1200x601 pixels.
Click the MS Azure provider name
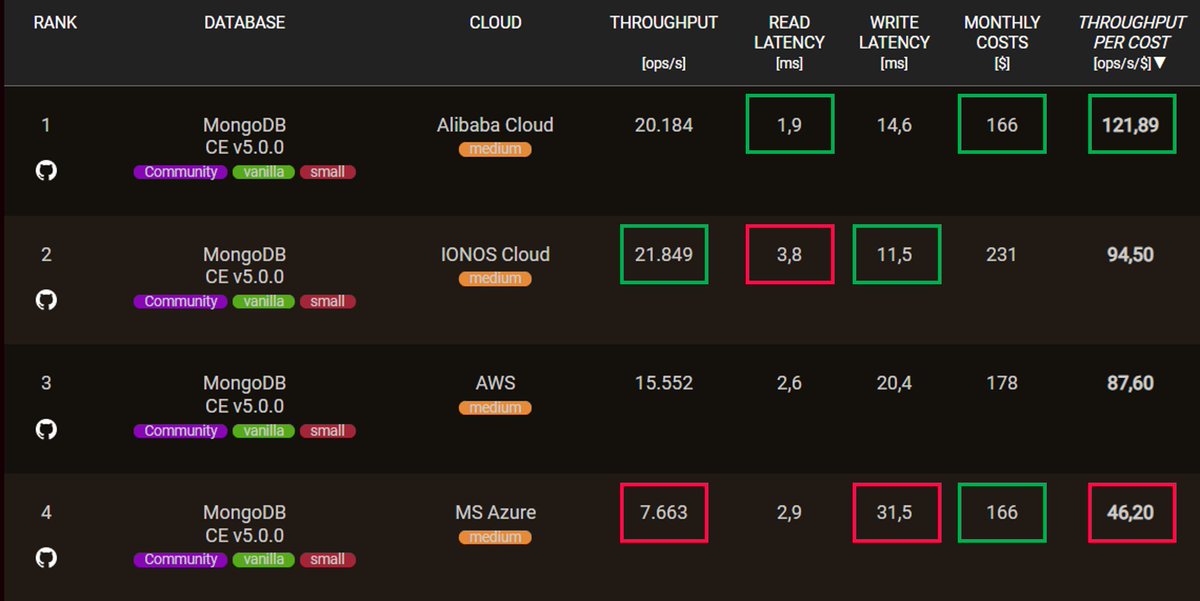click(495, 512)
